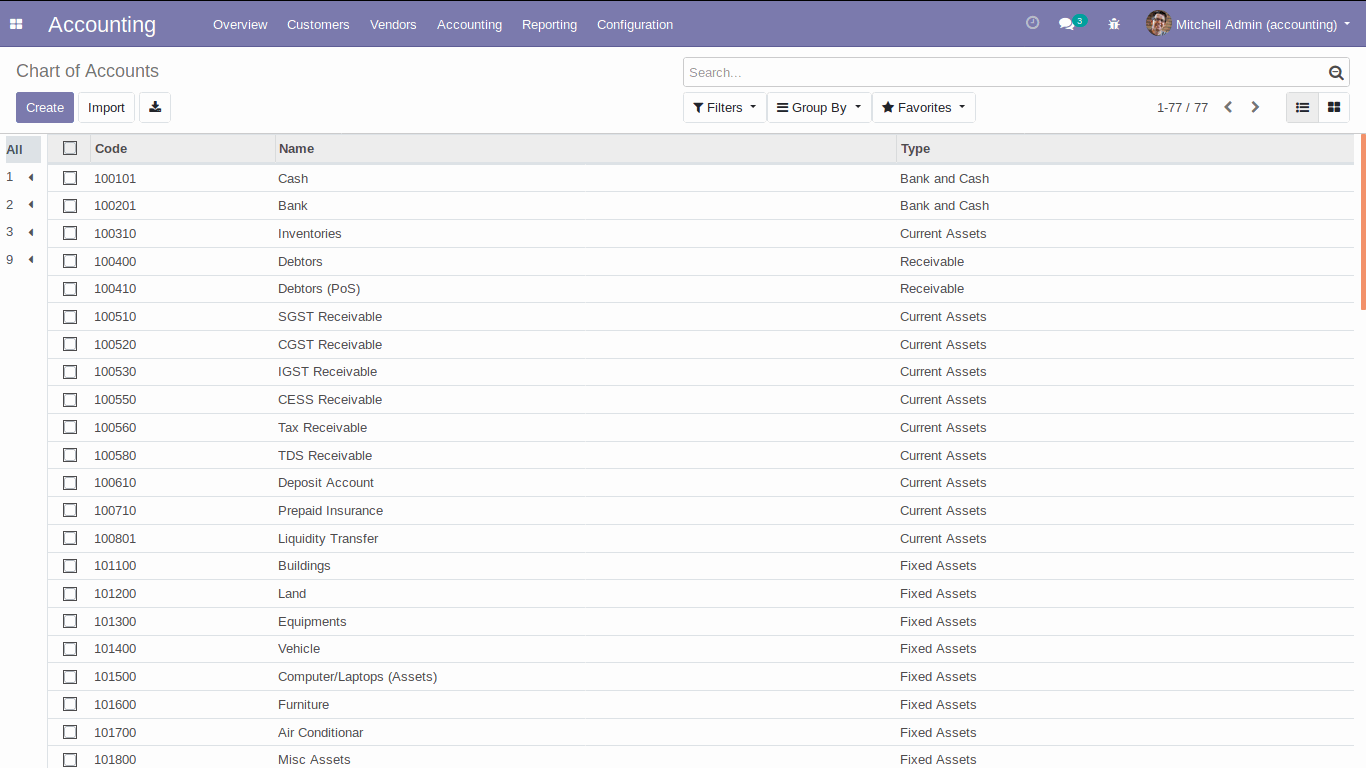Expand account group 2 arrow
Screen dimensions: 1366x768
[31, 204]
